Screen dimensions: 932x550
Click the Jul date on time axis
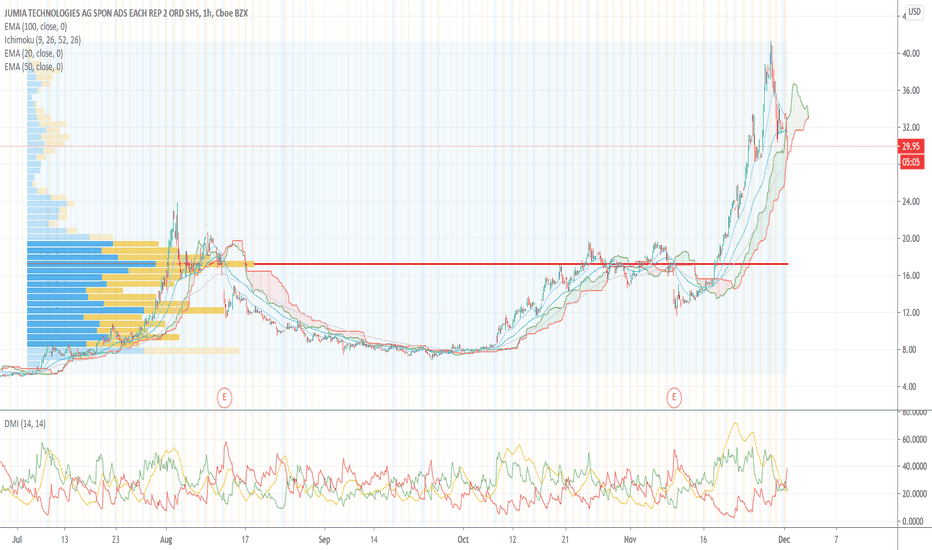click(x=17, y=539)
